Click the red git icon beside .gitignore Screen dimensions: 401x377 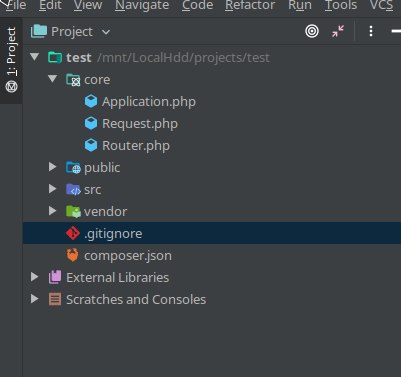73,233
